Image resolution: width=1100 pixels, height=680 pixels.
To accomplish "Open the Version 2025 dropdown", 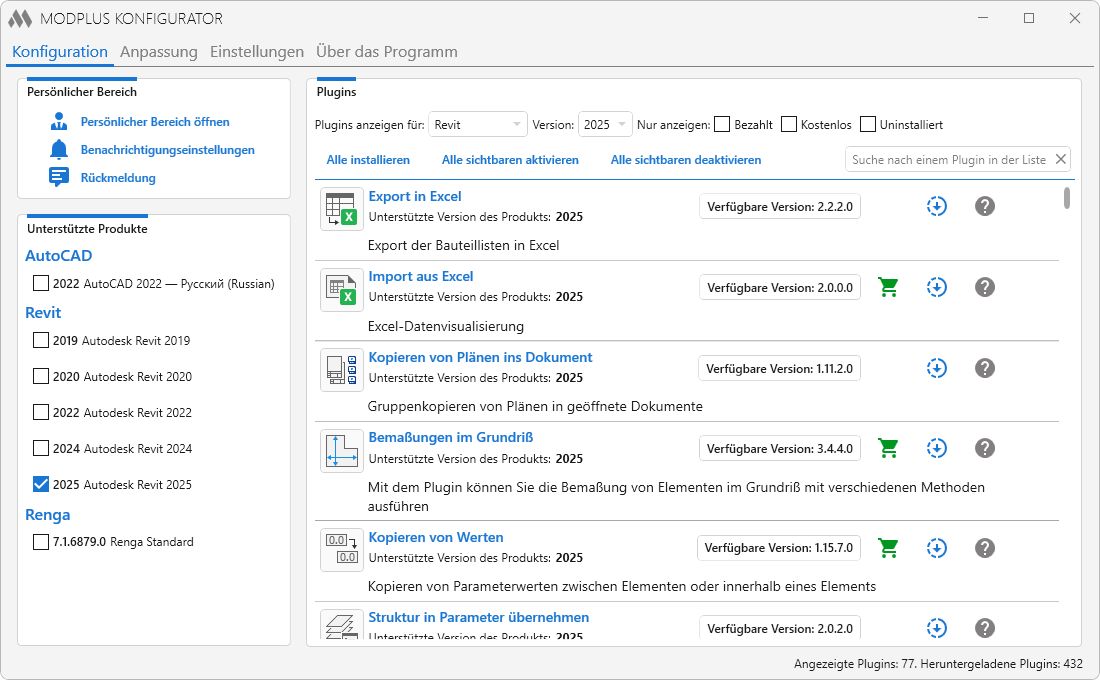I will [x=605, y=124].
